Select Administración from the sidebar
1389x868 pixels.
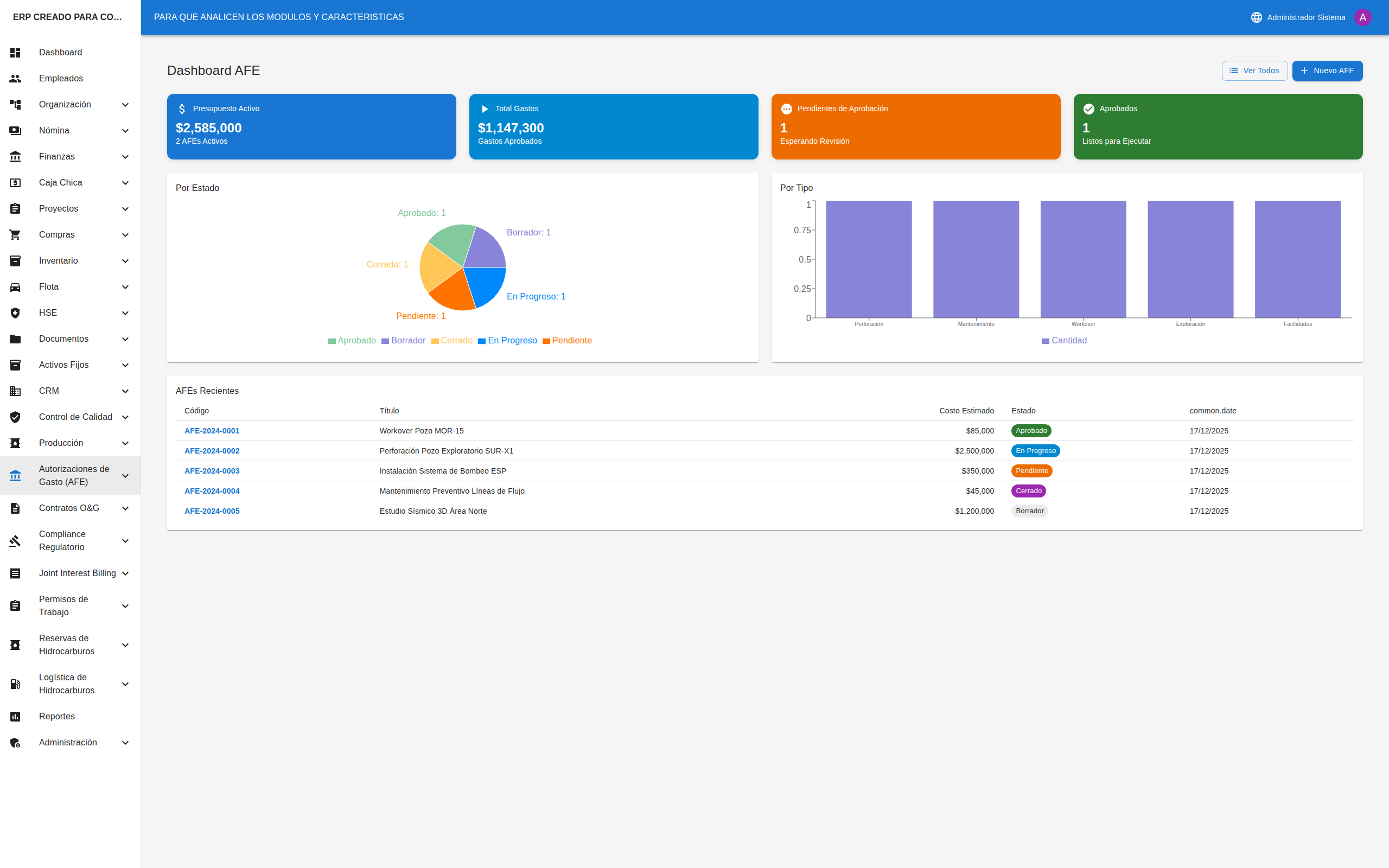point(67,742)
